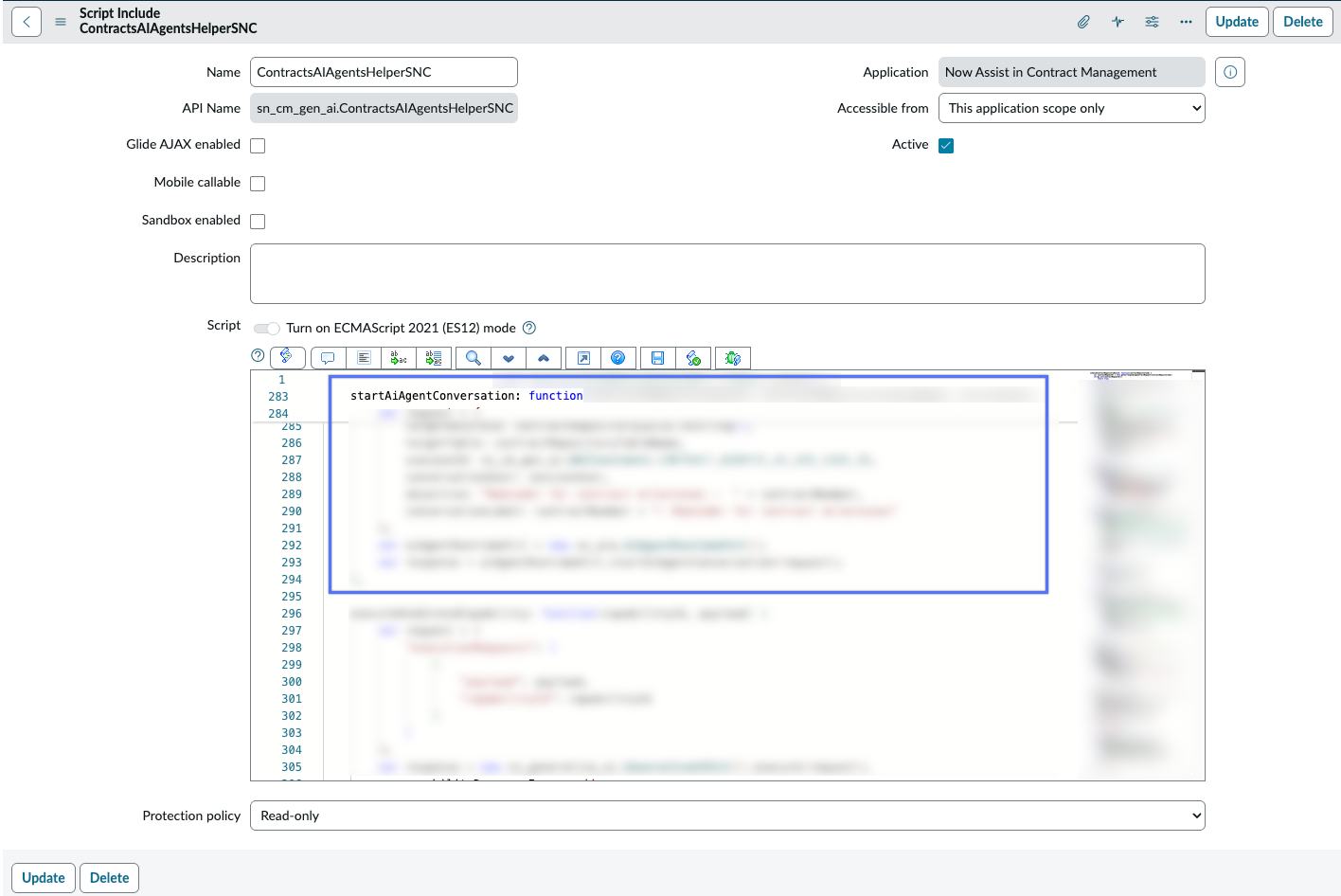The height and width of the screenshot is (896, 1341).
Task: Click line number 296 in the gutter
Action: pos(292,614)
